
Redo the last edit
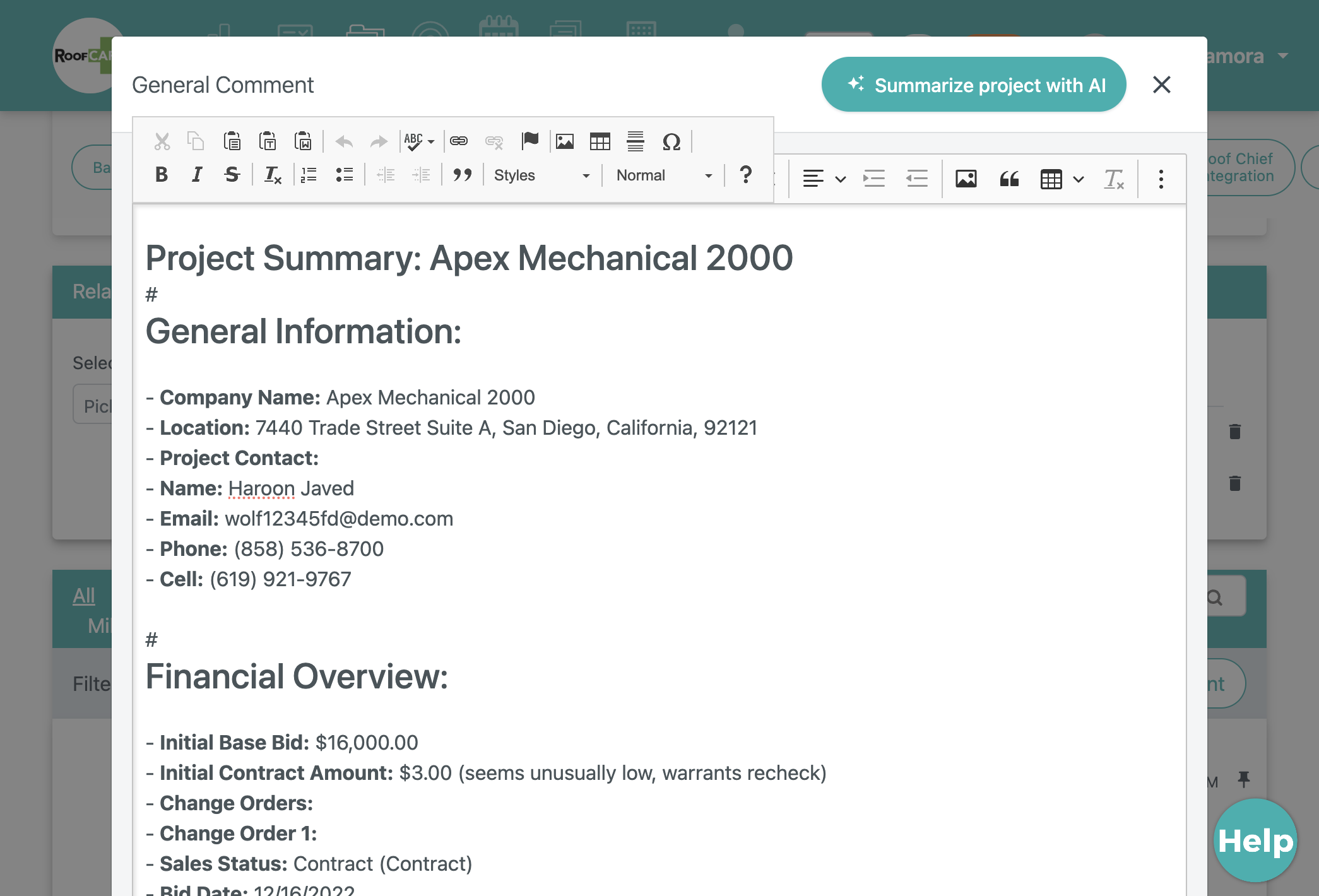[379, 141]
